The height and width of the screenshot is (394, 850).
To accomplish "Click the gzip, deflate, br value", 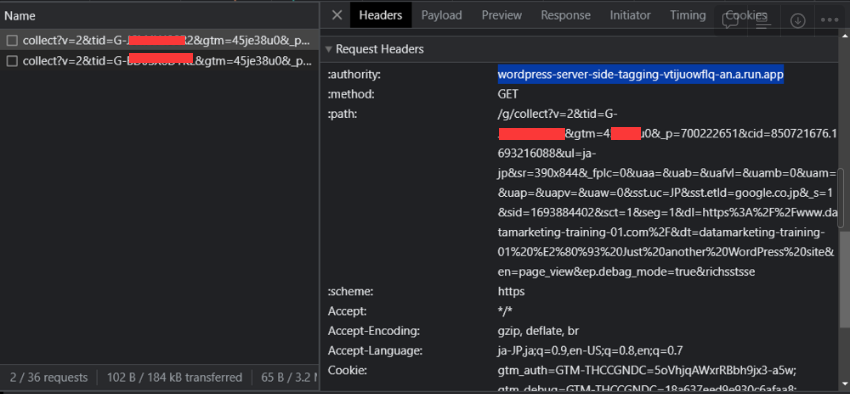I will click(539, 331).
